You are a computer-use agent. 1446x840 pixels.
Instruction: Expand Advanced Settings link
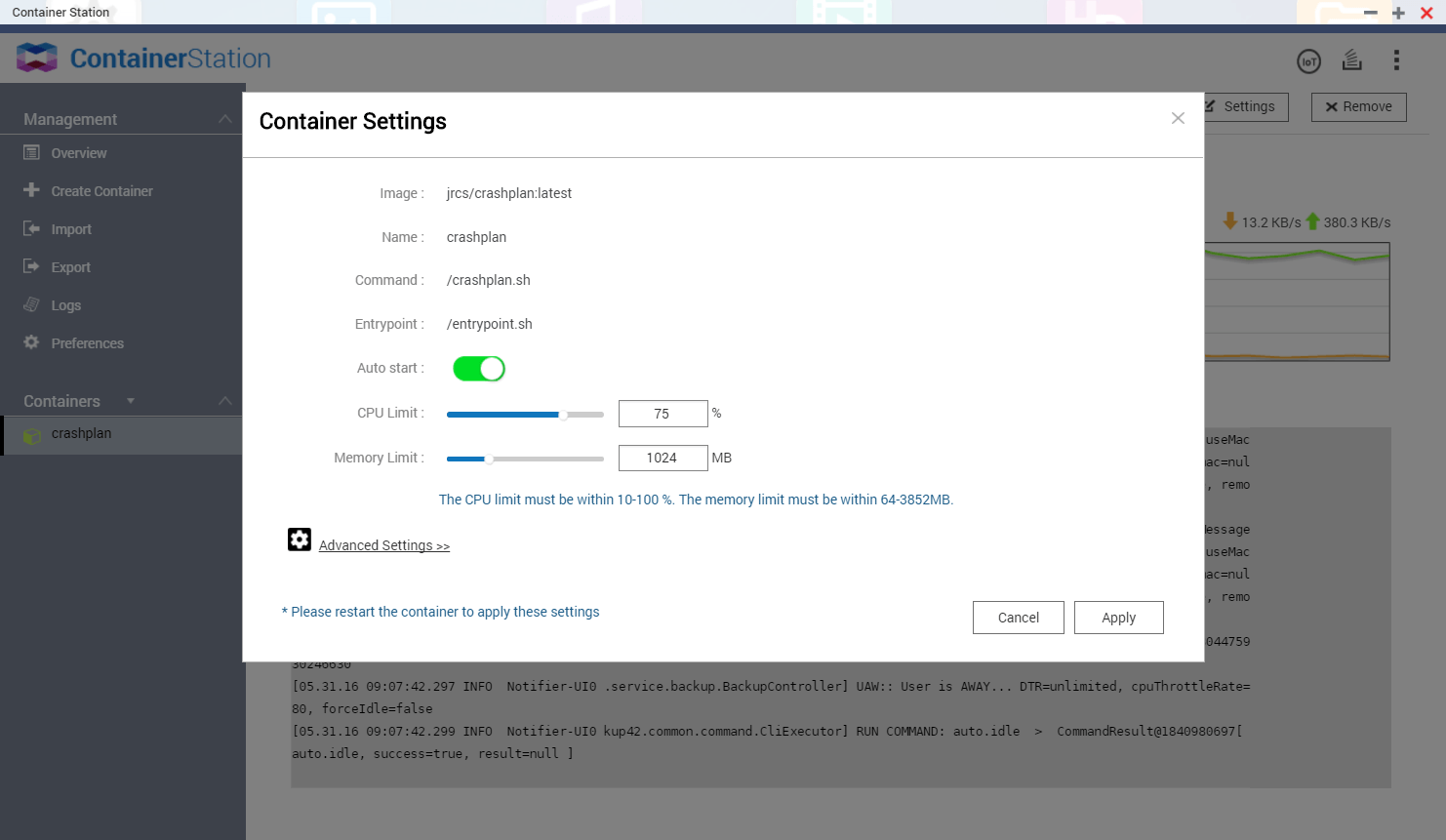tap(384, 545)
